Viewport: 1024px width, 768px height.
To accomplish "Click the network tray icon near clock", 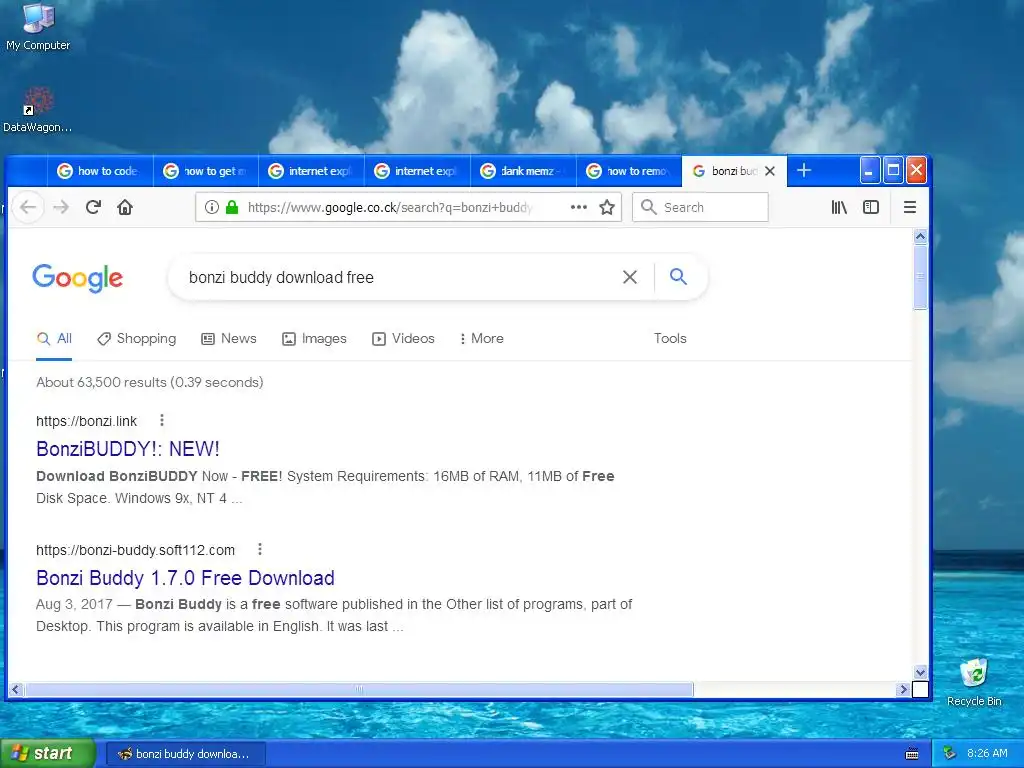I will [x=950, y=754].
